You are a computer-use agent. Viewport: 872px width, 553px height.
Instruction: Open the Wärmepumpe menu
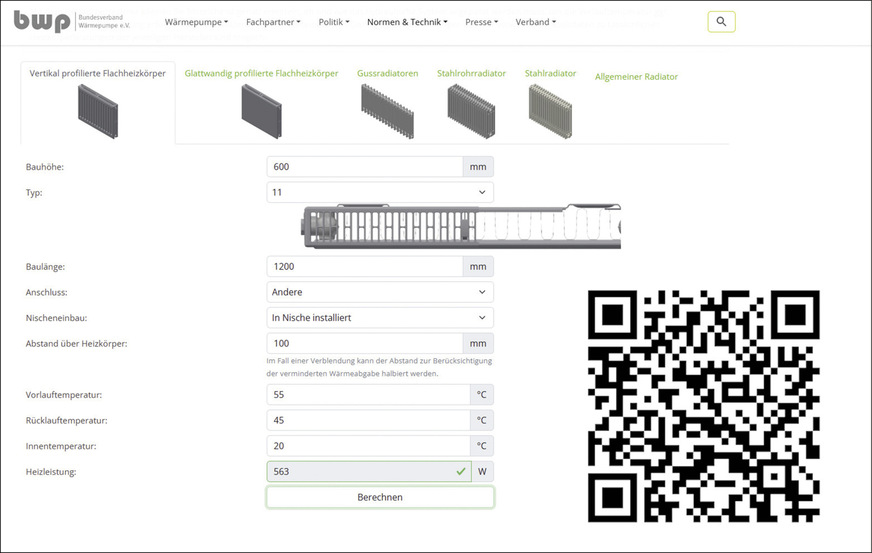click(196, 22)
